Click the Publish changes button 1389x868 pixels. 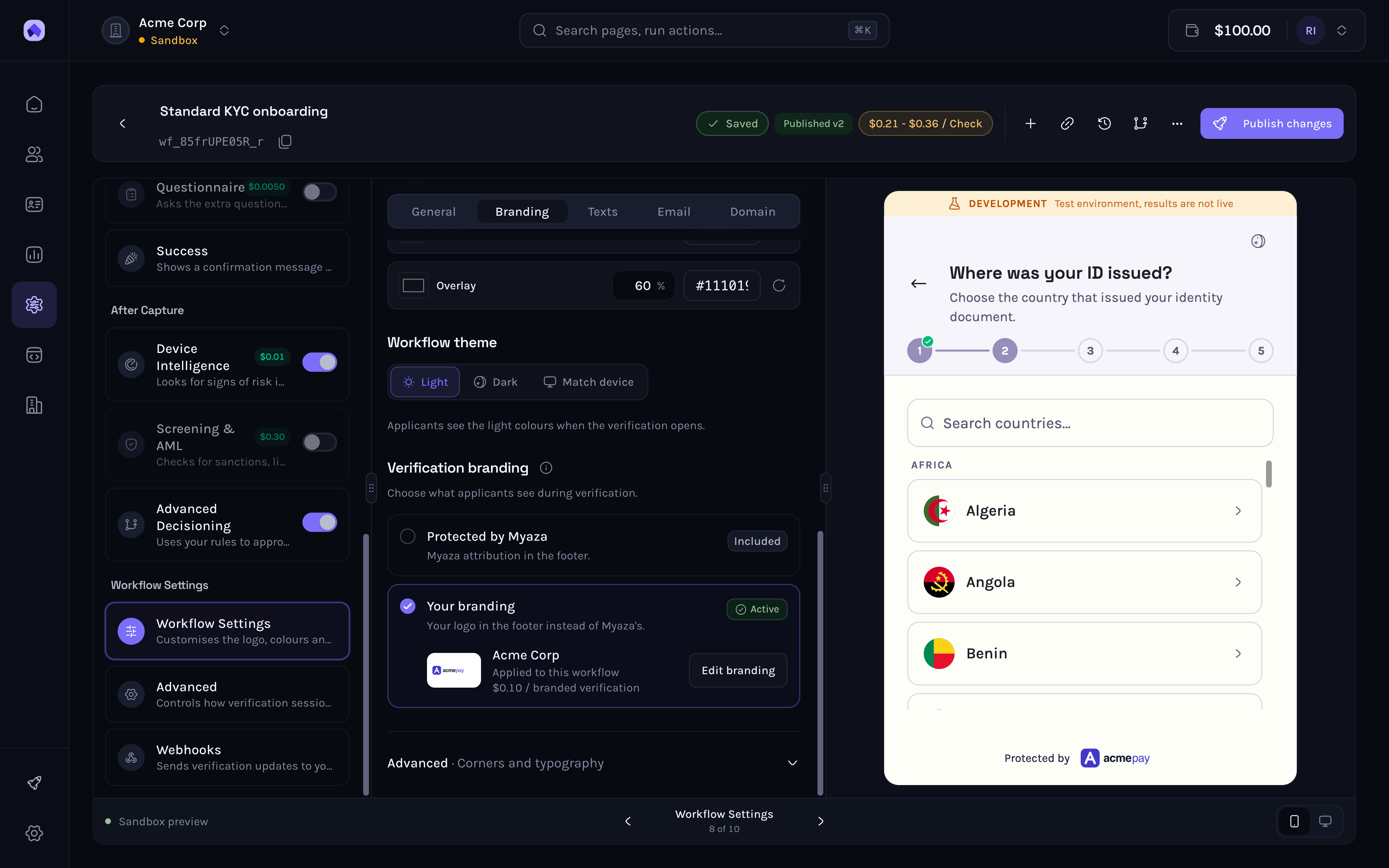tap(1271, 123)
